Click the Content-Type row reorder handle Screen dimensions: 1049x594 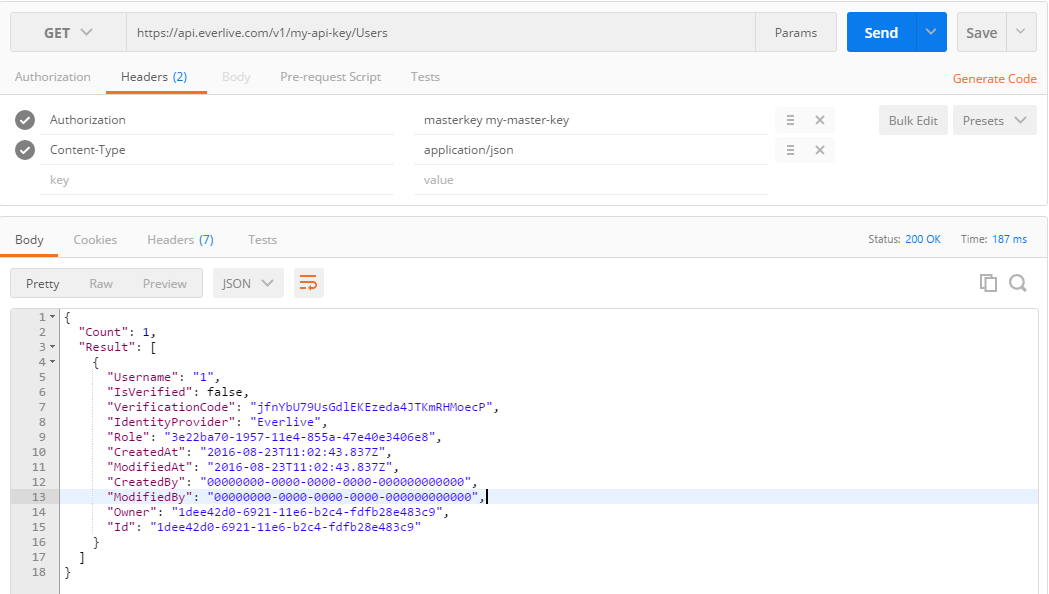(790, 150)
